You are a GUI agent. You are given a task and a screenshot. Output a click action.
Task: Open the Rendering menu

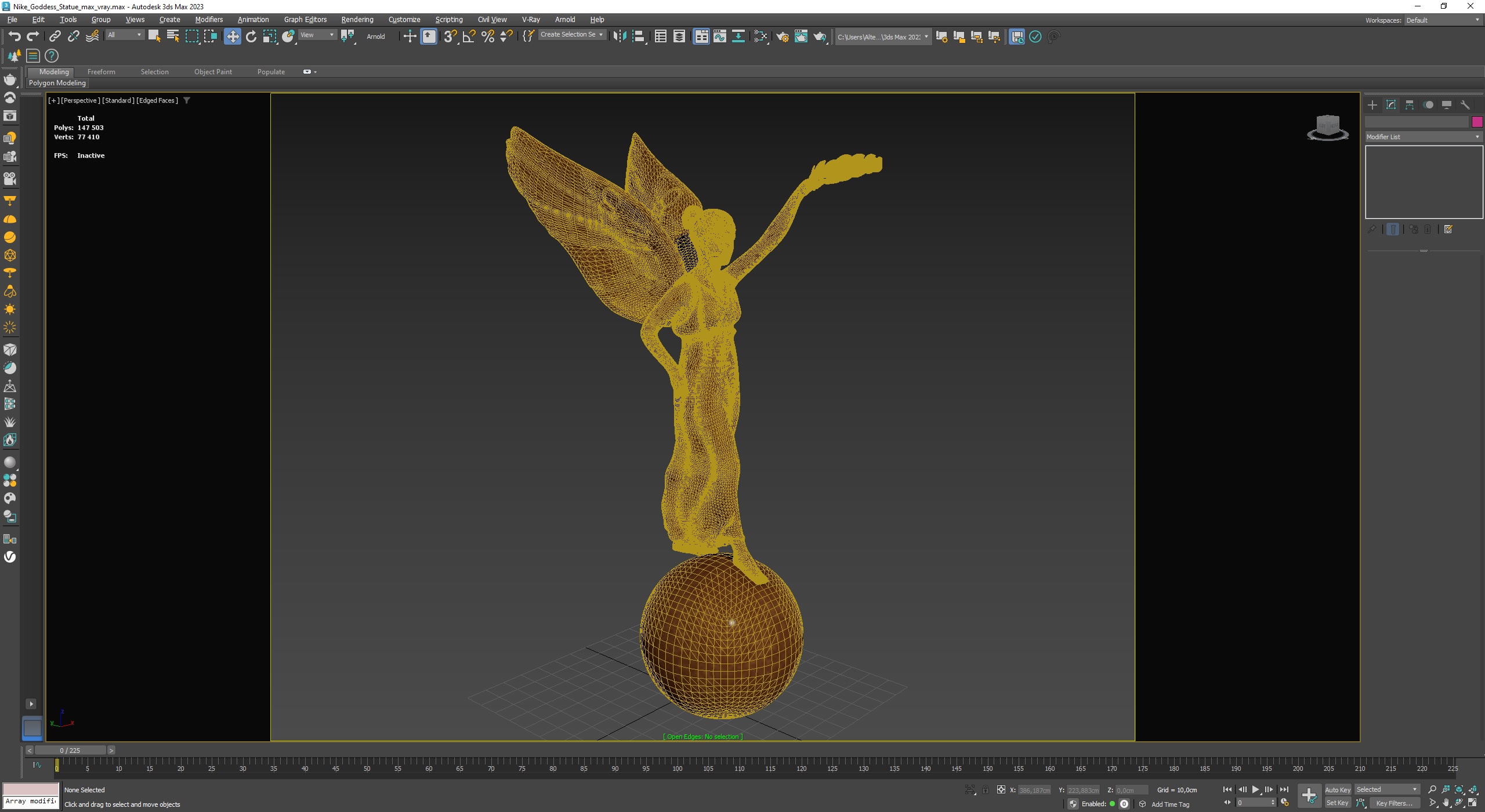(x=357, y=20)
